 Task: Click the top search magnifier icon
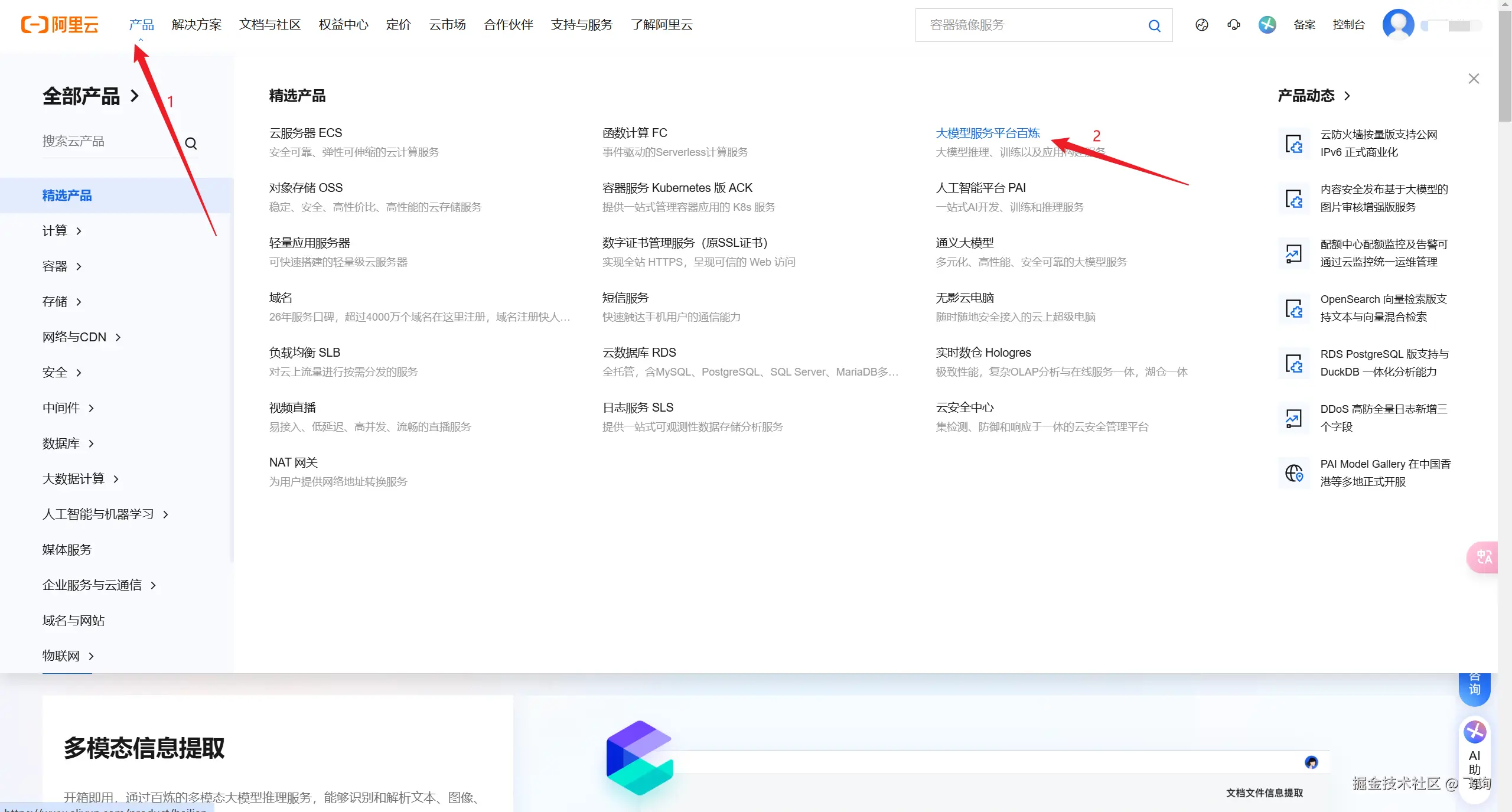click(1154, 25)
